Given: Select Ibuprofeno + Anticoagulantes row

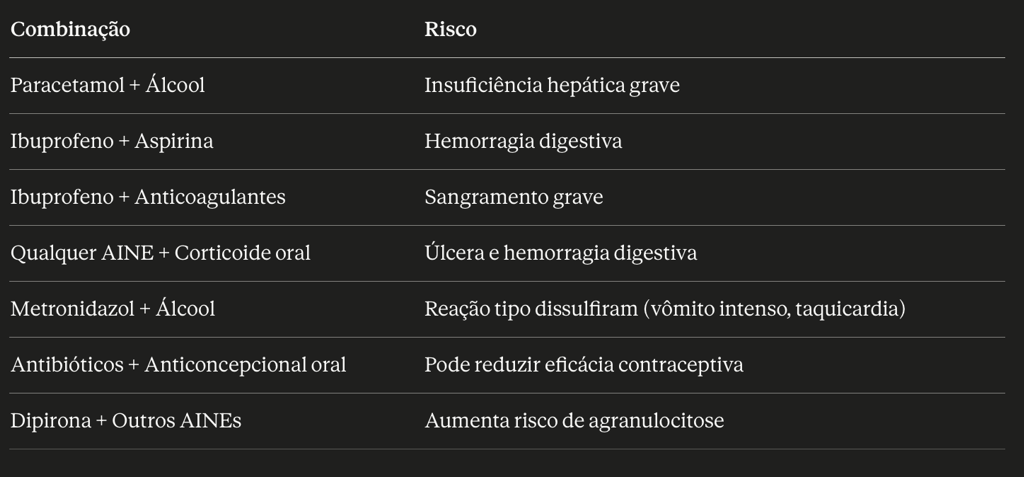Looking at the screenshot, I should click(x=507, y=197).
